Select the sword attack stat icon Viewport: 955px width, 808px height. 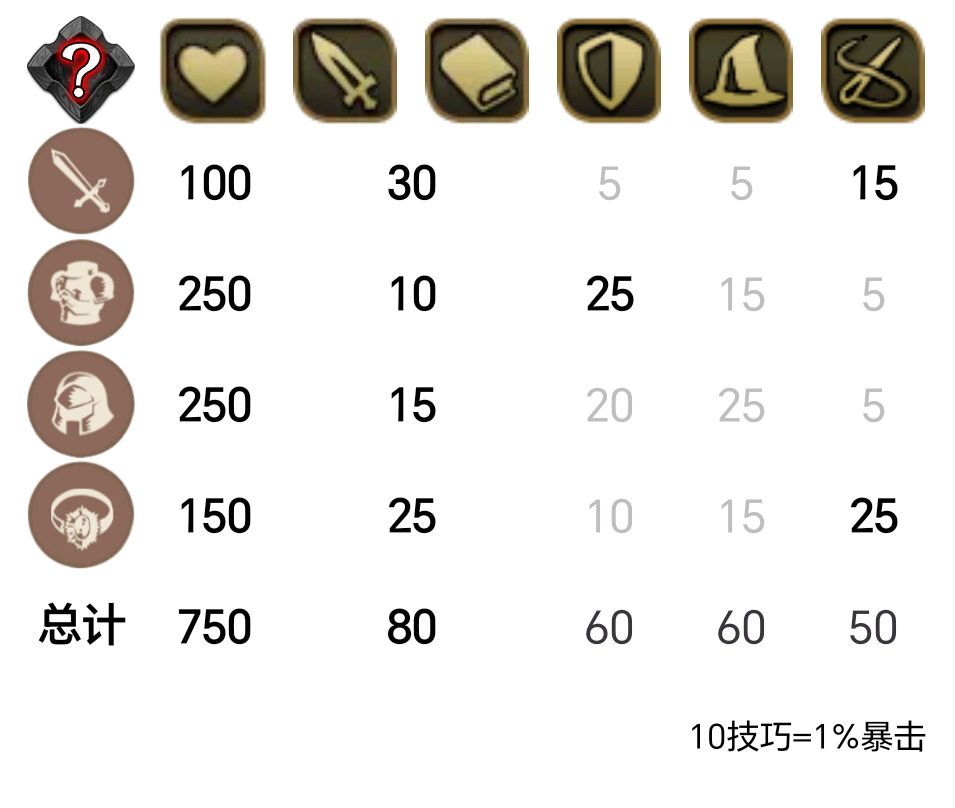345,71
